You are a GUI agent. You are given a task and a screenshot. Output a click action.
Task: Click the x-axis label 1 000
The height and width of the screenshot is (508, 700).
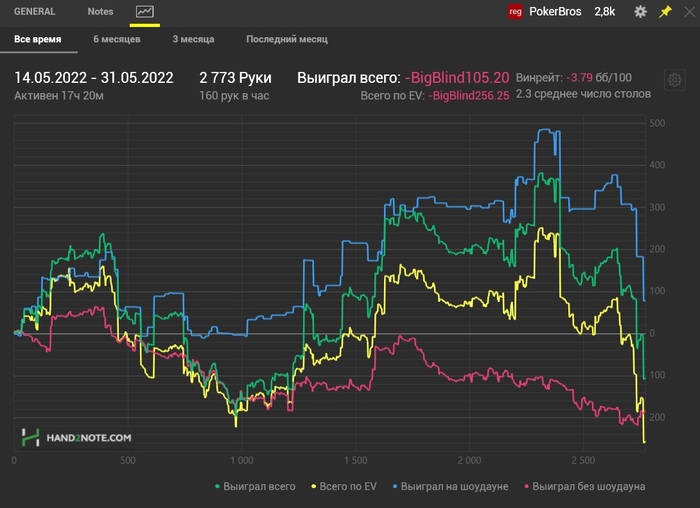coord(242,460)
